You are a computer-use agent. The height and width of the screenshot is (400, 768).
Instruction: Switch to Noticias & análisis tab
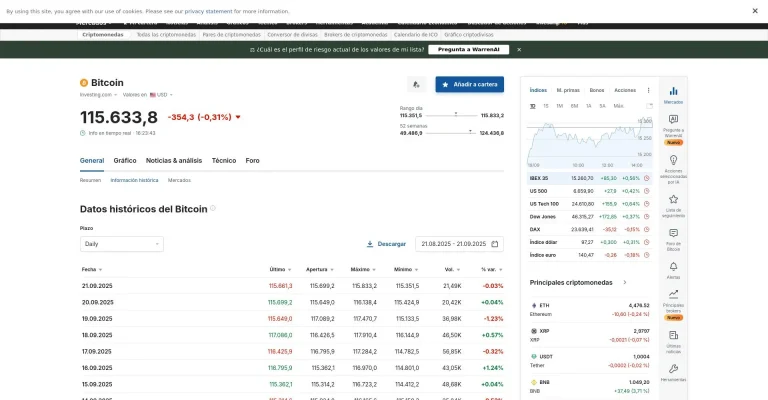174,161
